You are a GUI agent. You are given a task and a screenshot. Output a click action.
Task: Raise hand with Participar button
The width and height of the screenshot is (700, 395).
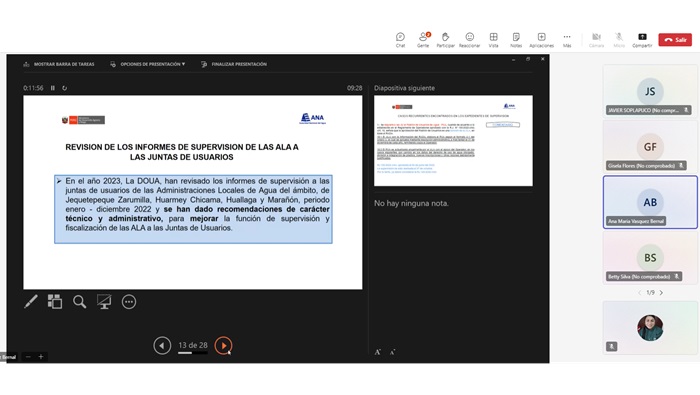[x=446, y=40]
